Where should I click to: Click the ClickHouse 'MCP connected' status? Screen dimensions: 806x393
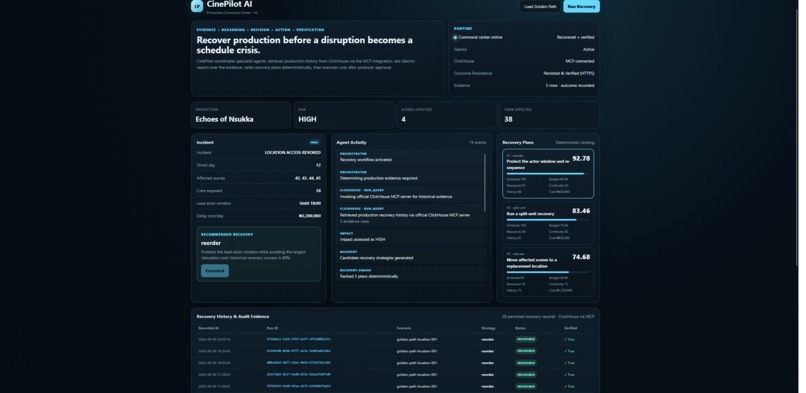point(580,61)
